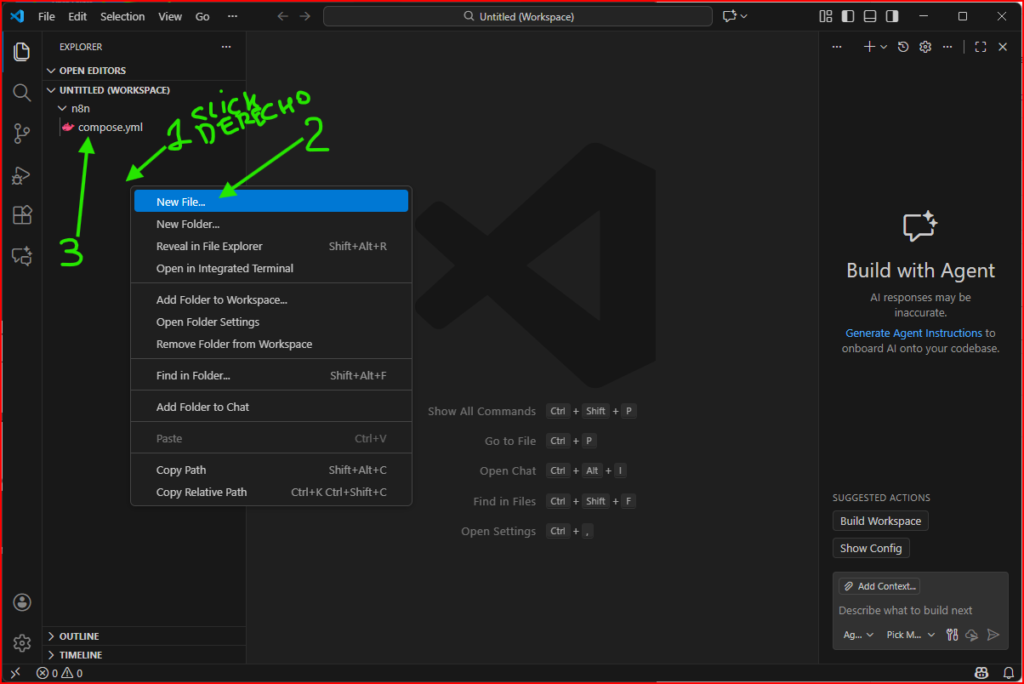Click the Accounts icon in activity bar
Image resolution: width=1024 pixels, height=684 pixels.
[21, 602]
